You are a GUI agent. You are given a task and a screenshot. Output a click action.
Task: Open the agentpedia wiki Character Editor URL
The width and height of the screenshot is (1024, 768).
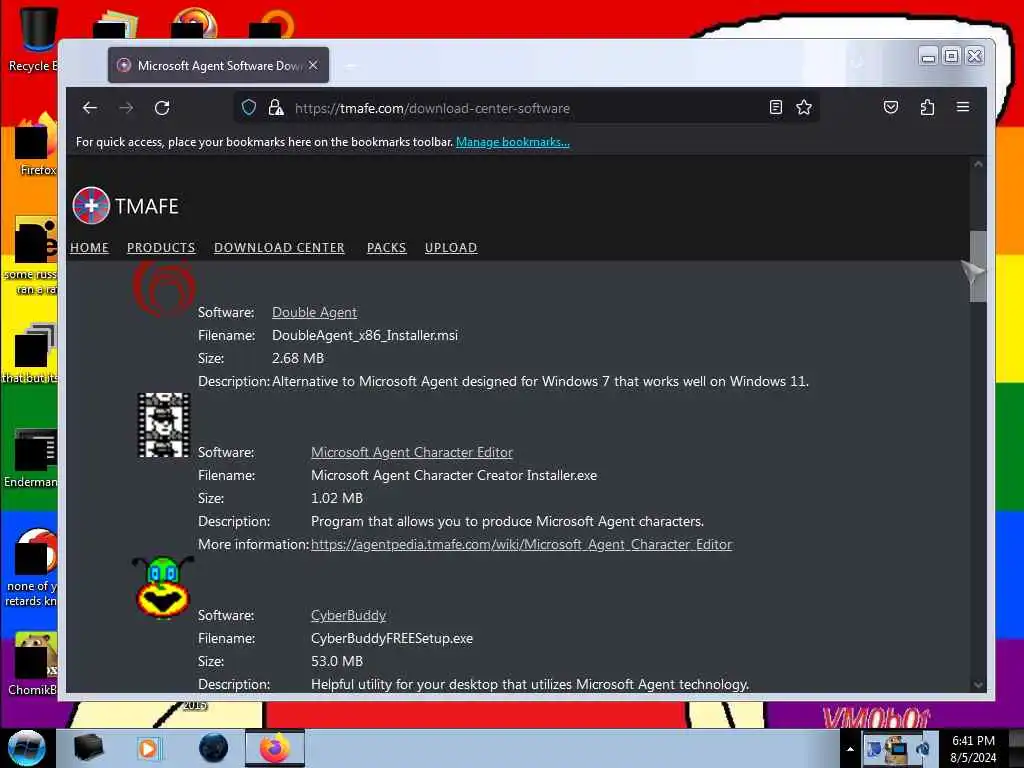[522, 545]
